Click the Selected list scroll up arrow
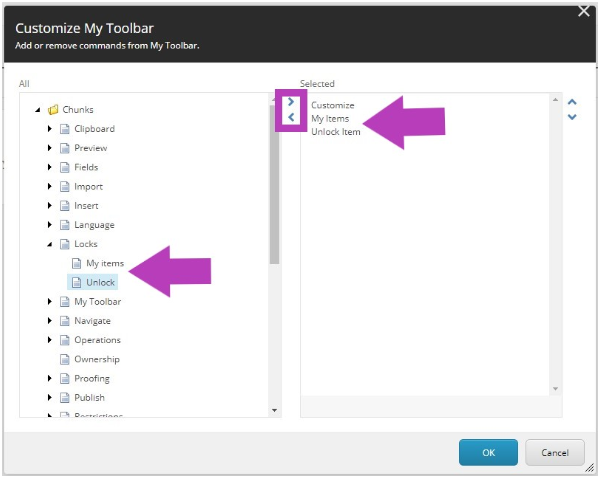This screenshot has height=478, width=599. [555, 100]
